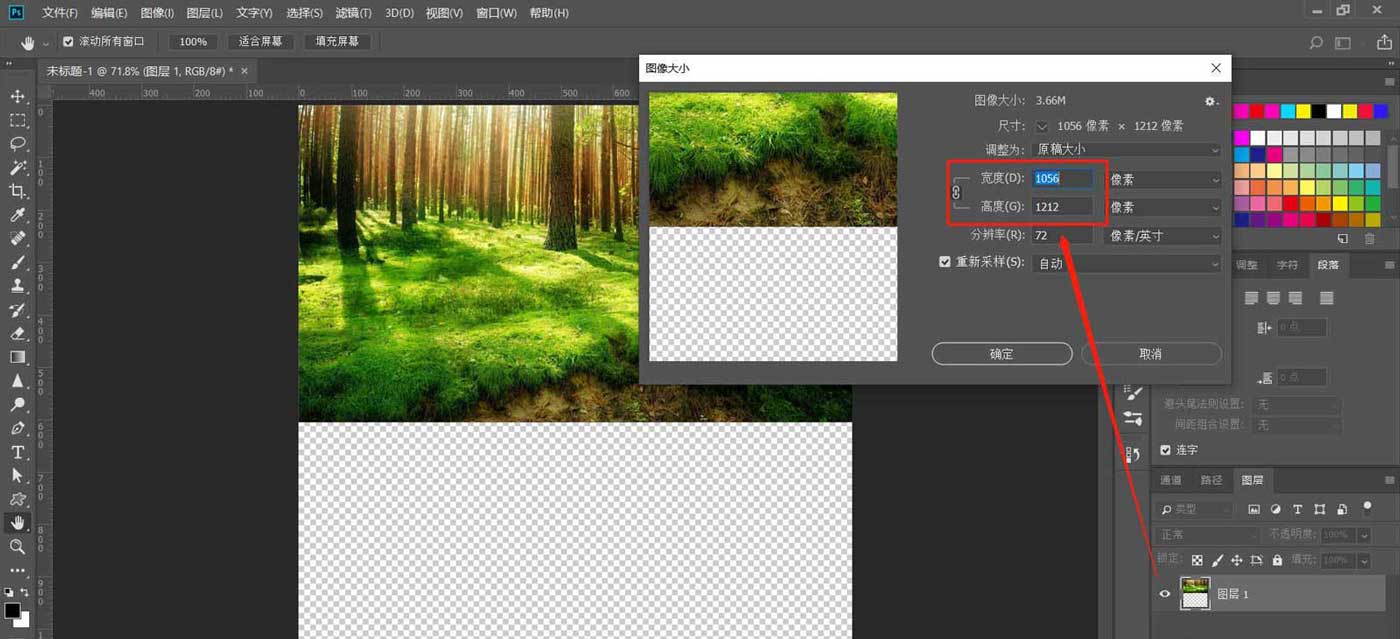Image resolution: width=1400 pixels, height=639 pixels.
Task: Click the 宽度 input field
Action: tap(1063, 178)
